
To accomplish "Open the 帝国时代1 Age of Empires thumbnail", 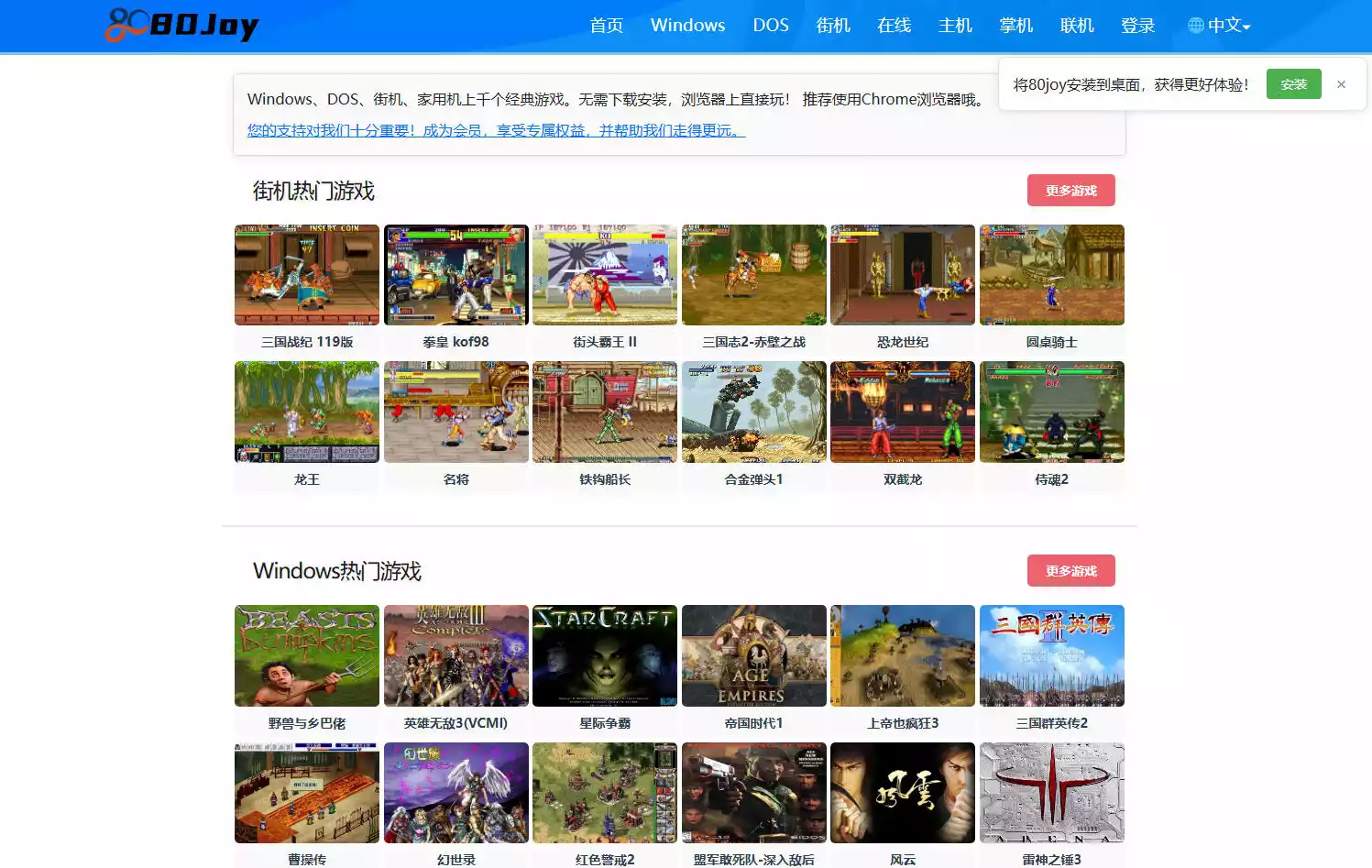I will point(754,655).
